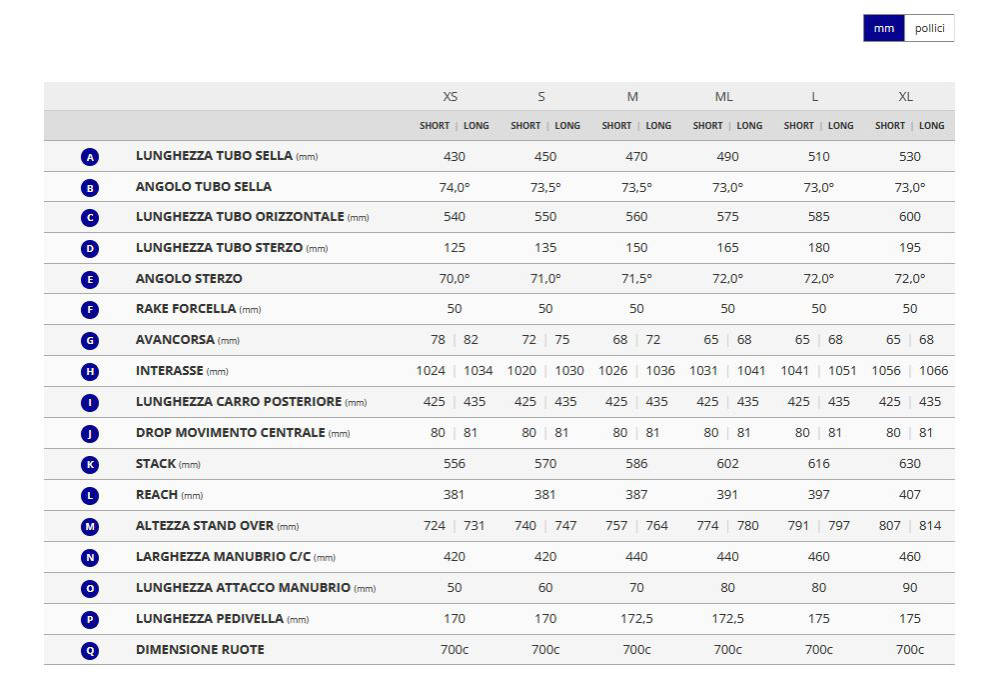Select the XS size column header
The width and height of the screenshot is (987, 692).
450,96
